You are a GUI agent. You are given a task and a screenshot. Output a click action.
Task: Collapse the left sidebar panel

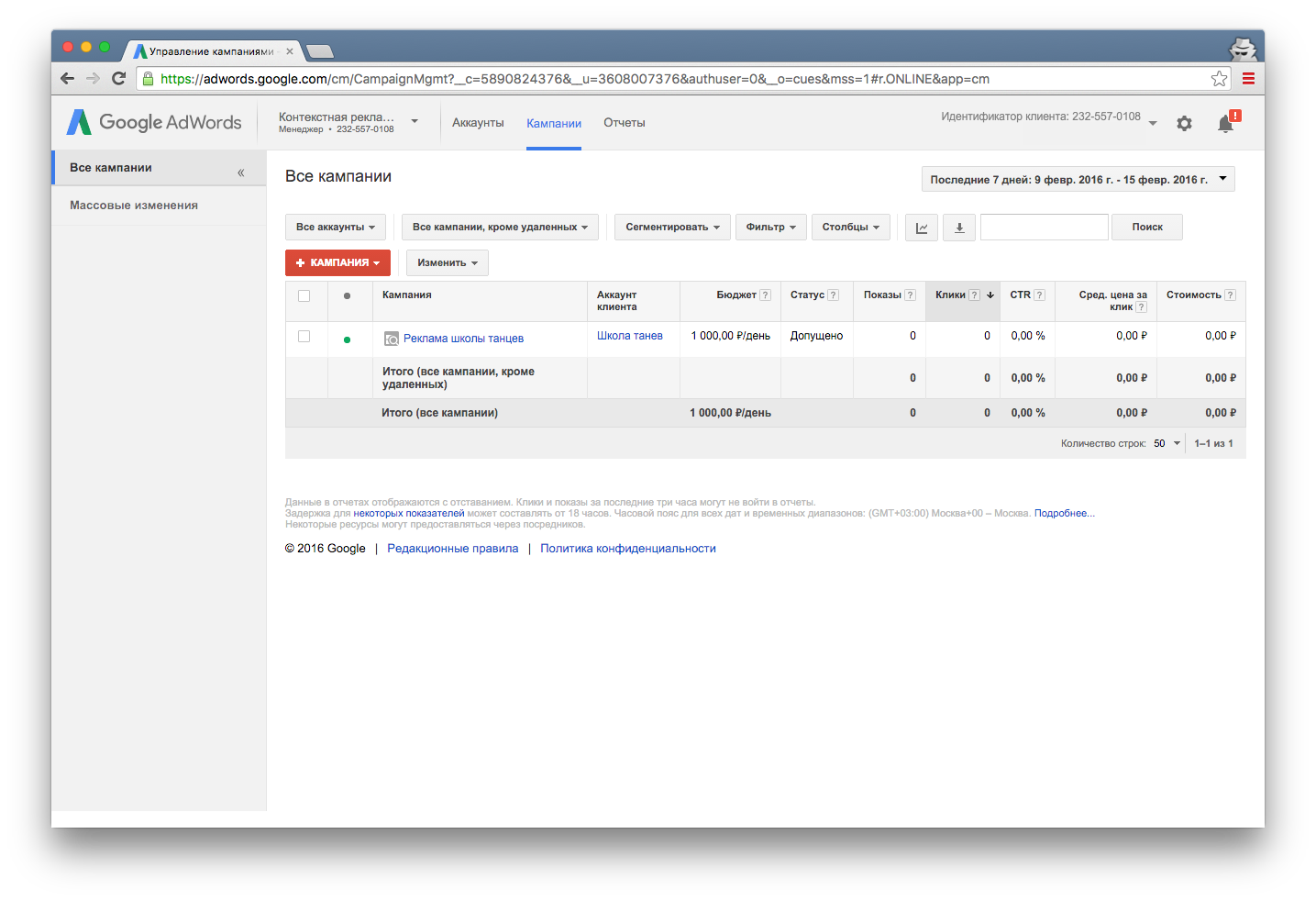[241, 172]
